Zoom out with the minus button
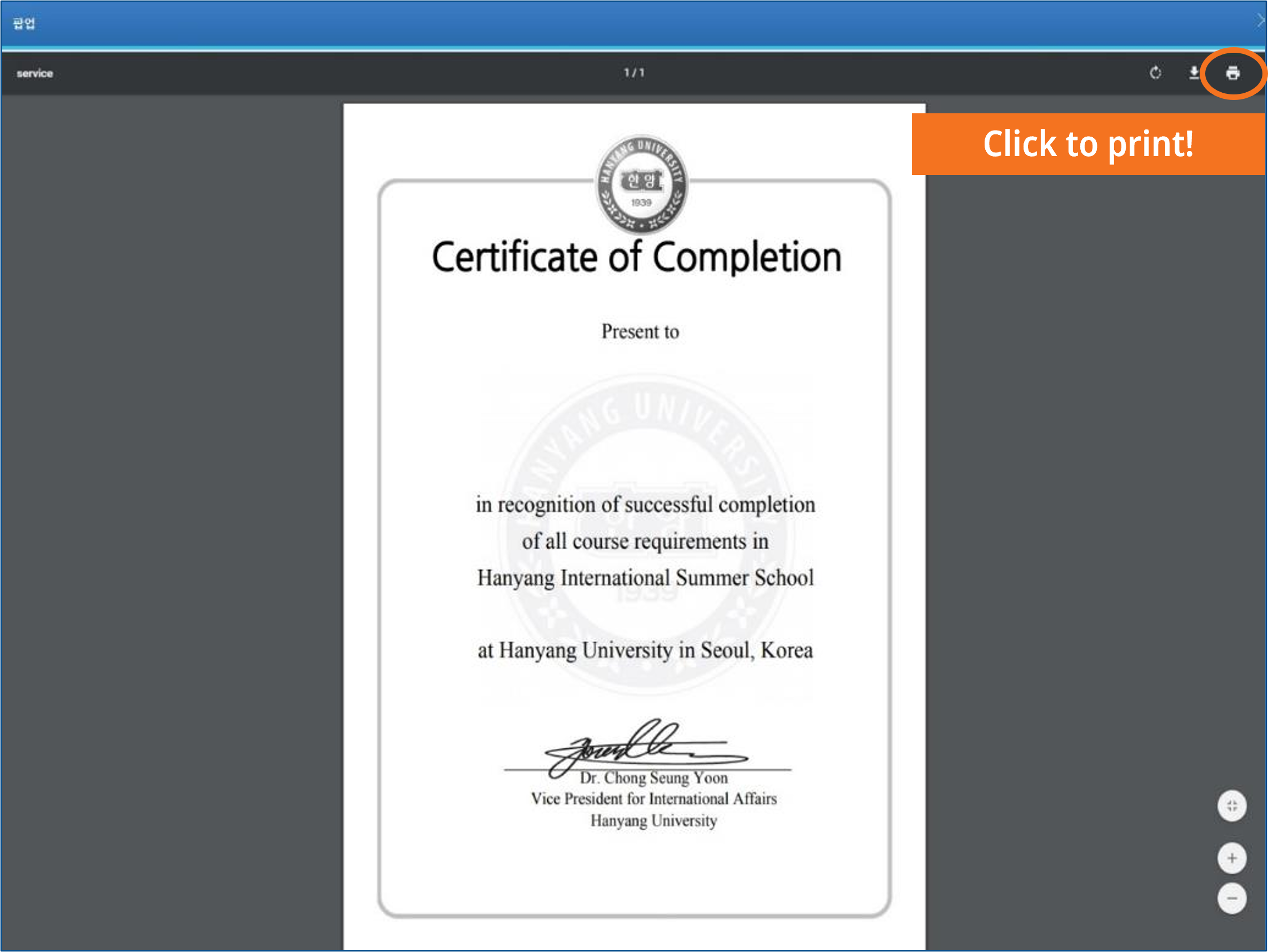The width and height of the screenshot is (1268, 952). tap(1231, 898)
